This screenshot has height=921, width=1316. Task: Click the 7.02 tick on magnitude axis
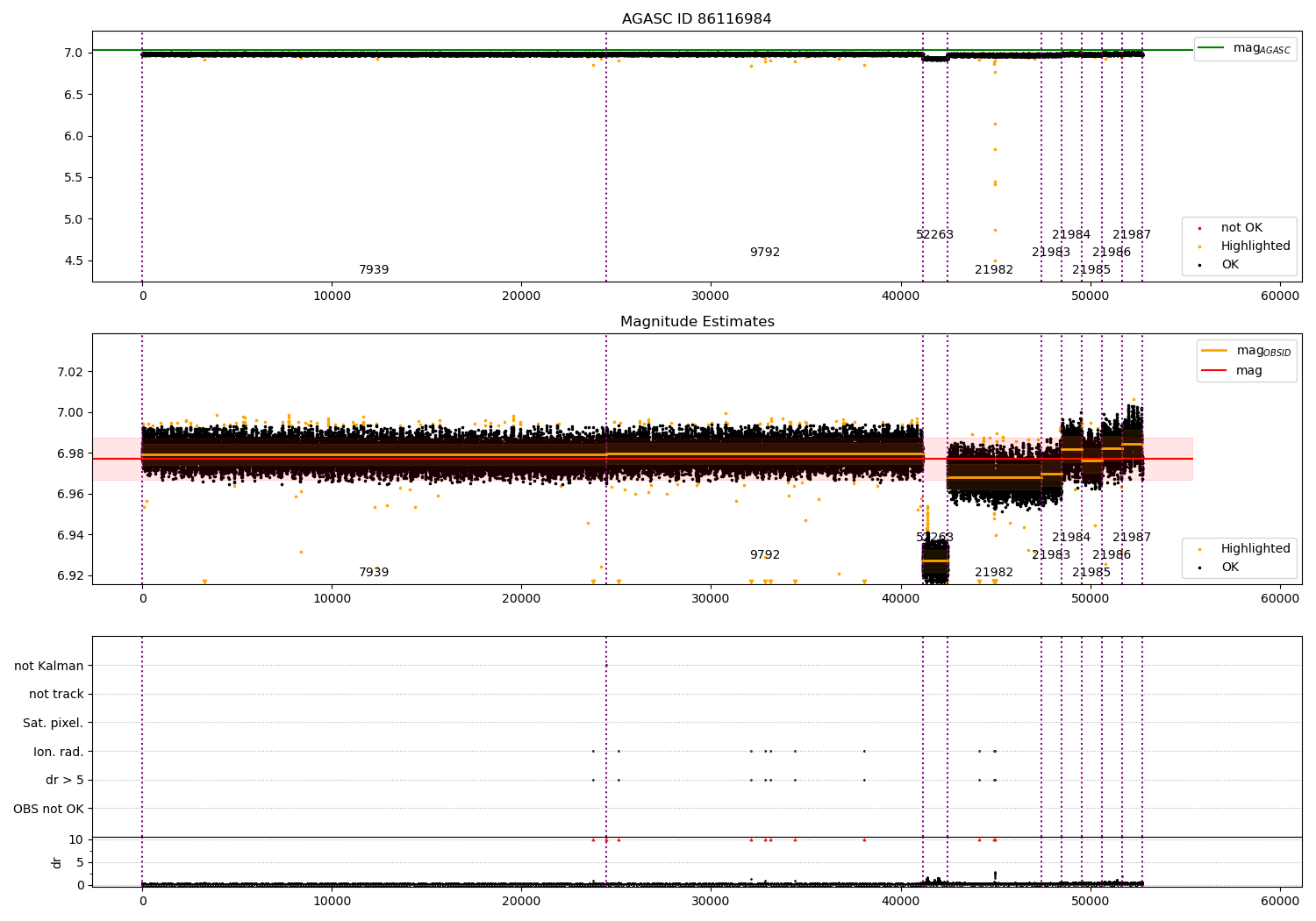(70, 372)
